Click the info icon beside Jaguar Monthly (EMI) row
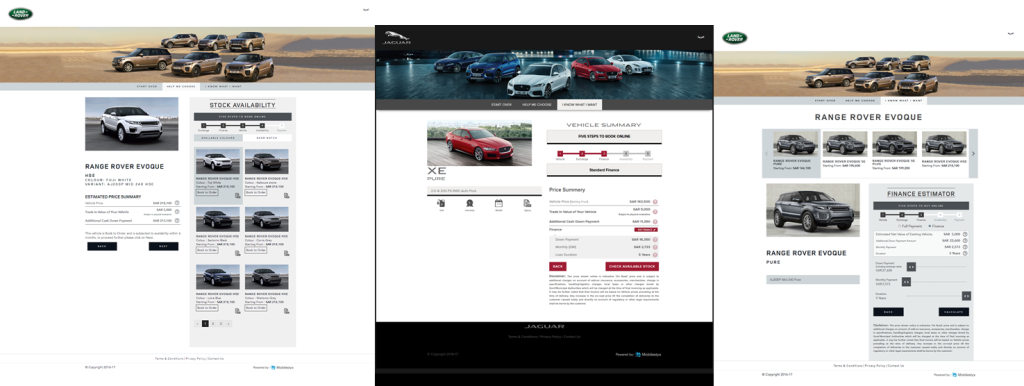Viewport: 1024px width, 386px height. [655, 248]
